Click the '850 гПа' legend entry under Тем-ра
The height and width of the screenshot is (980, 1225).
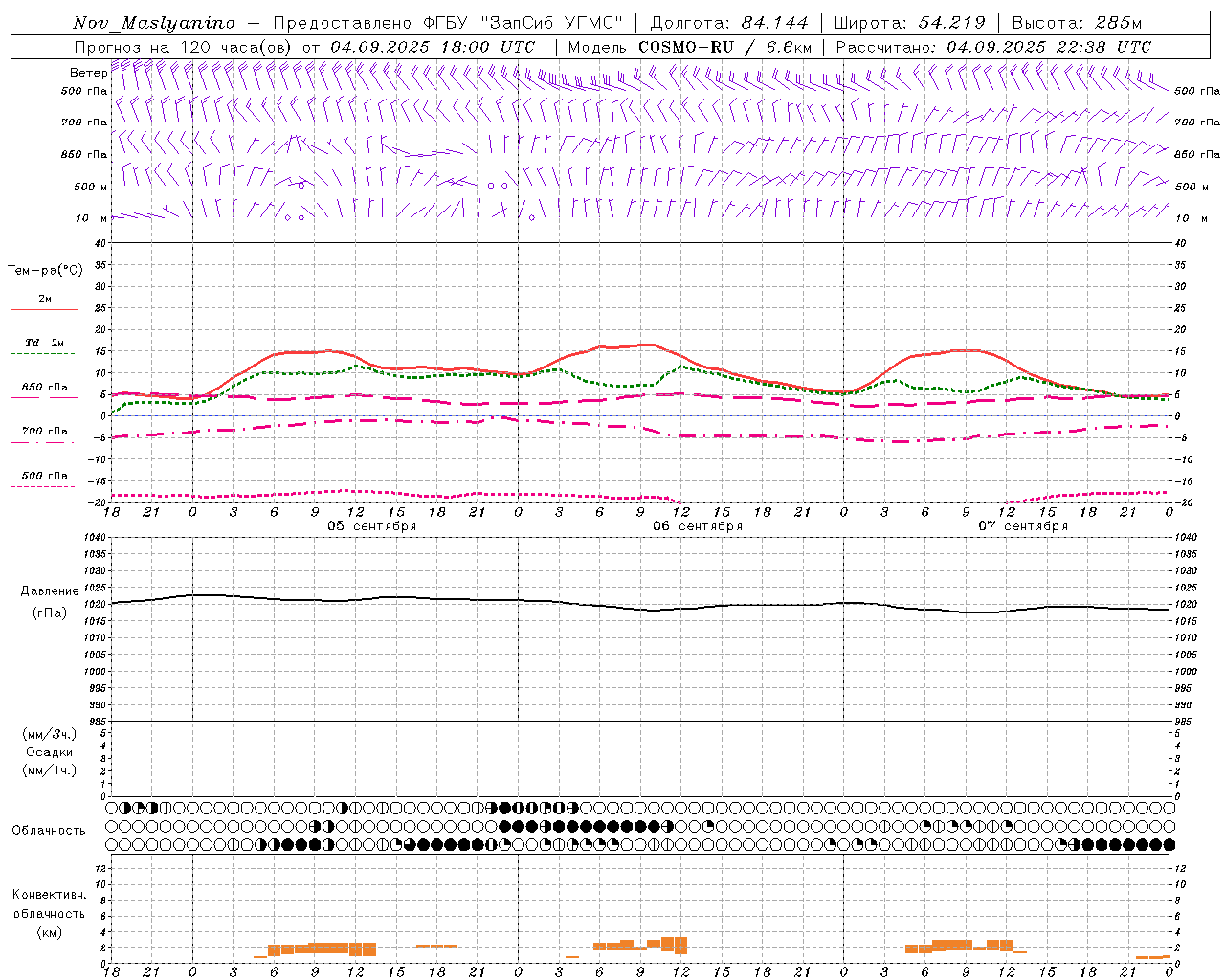point(45,388)
